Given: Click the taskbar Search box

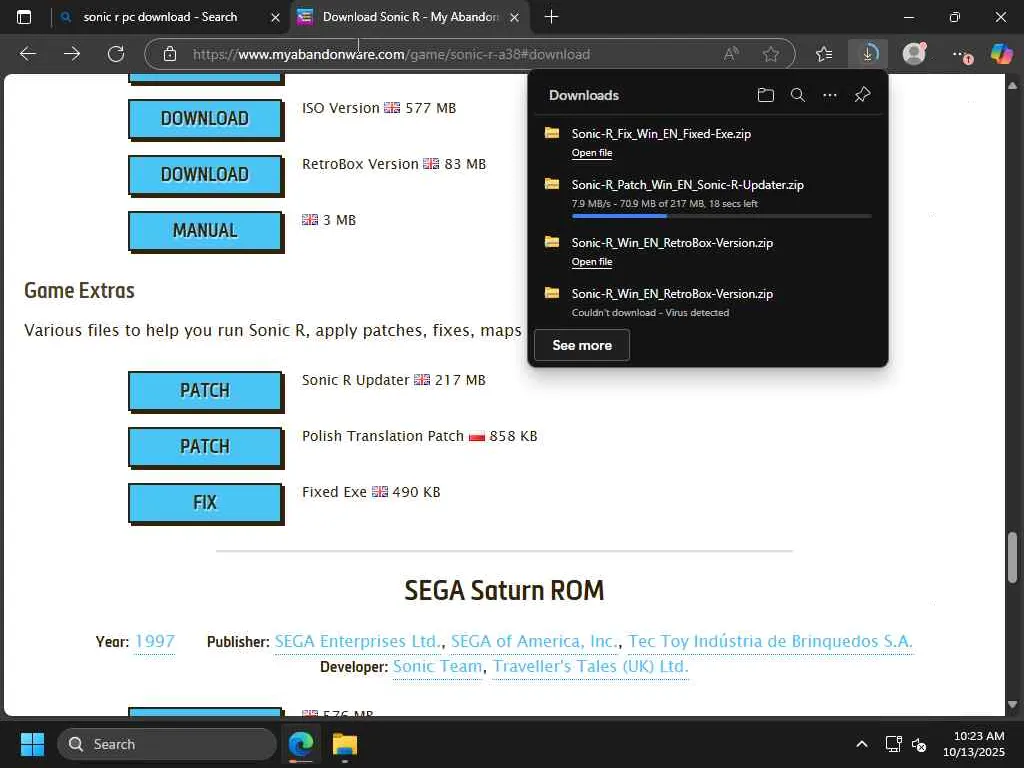Looking at the screenshot, I should coord(168,744).
